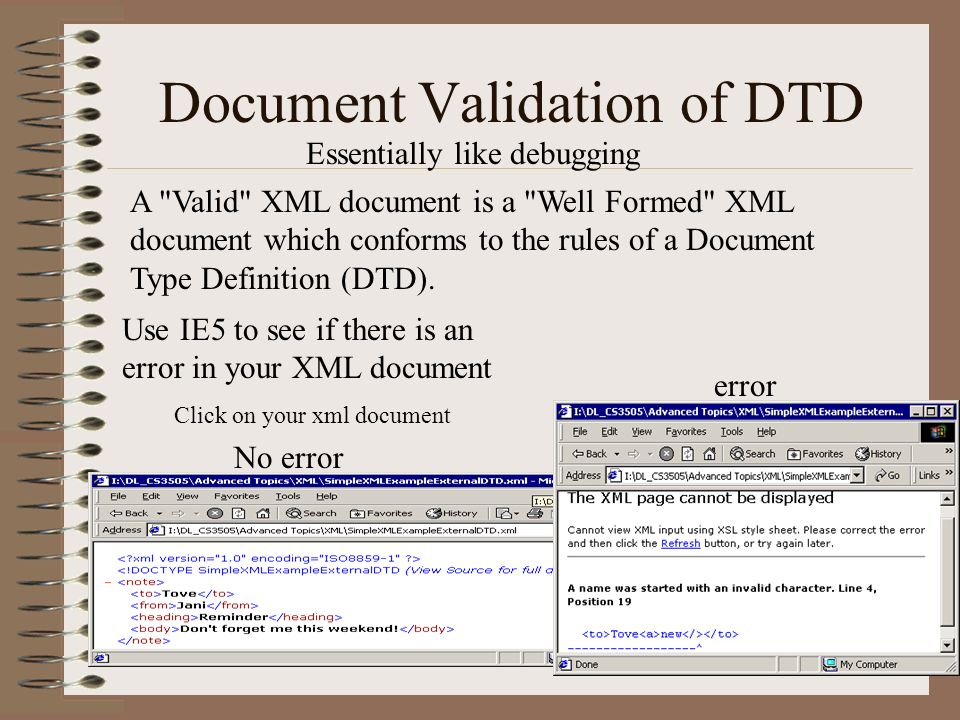Click status bar IE icon in No error window
The width and height of the screenshot is (960, 720).
point(102,658)
